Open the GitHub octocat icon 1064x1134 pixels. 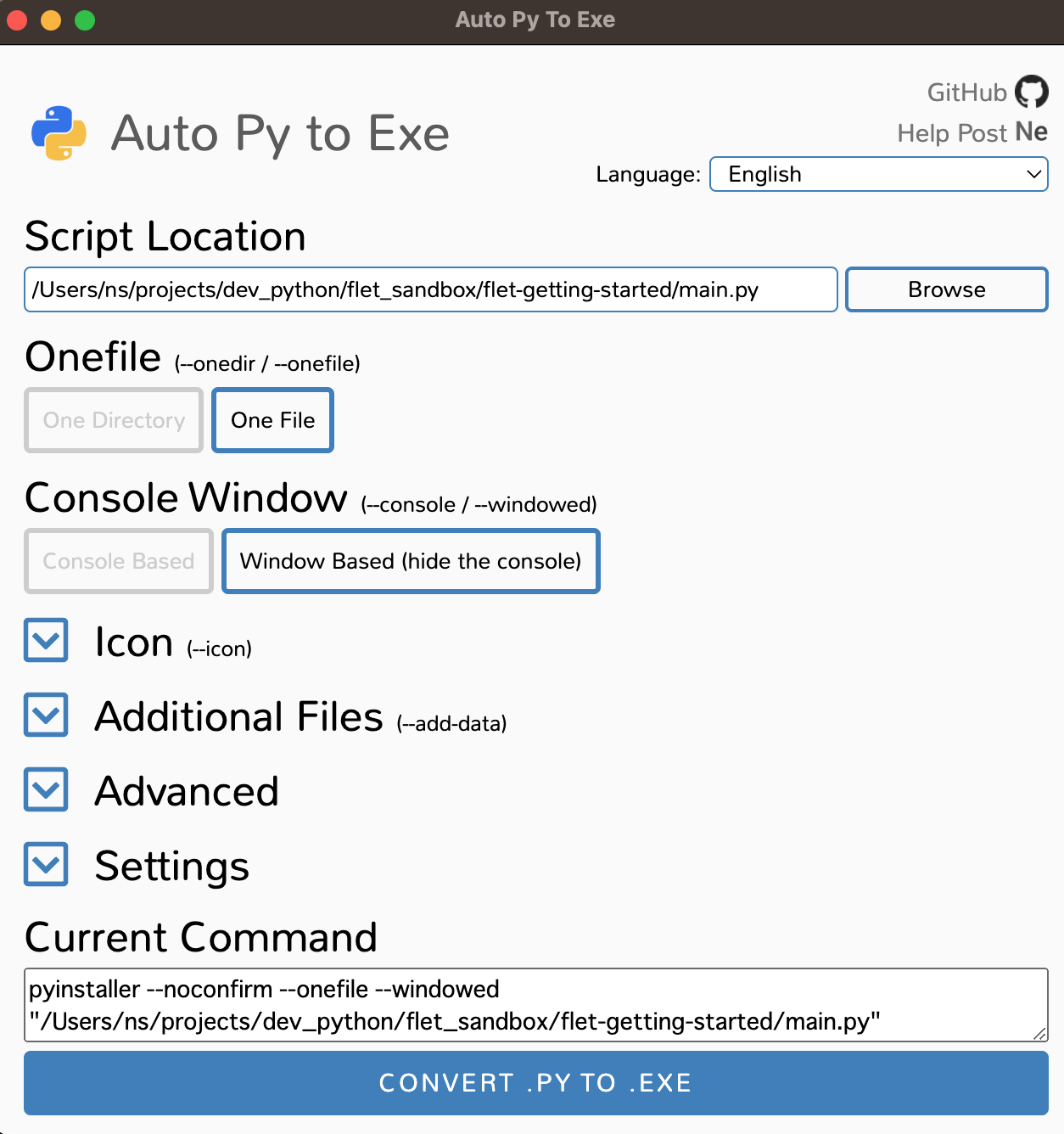click(1032, 92)
